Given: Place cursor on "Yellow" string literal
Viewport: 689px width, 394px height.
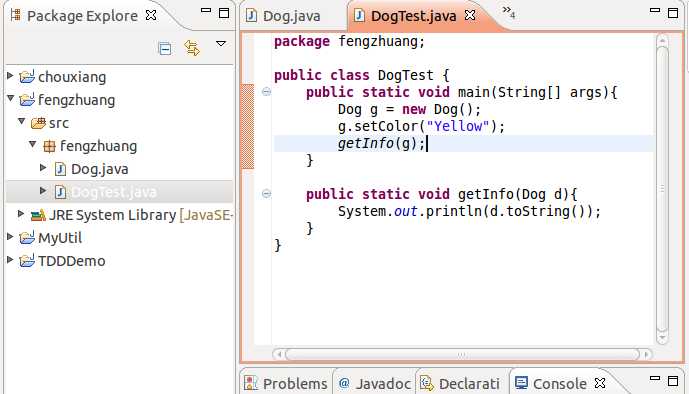Looking at the screenshot, I should [457, 127].
